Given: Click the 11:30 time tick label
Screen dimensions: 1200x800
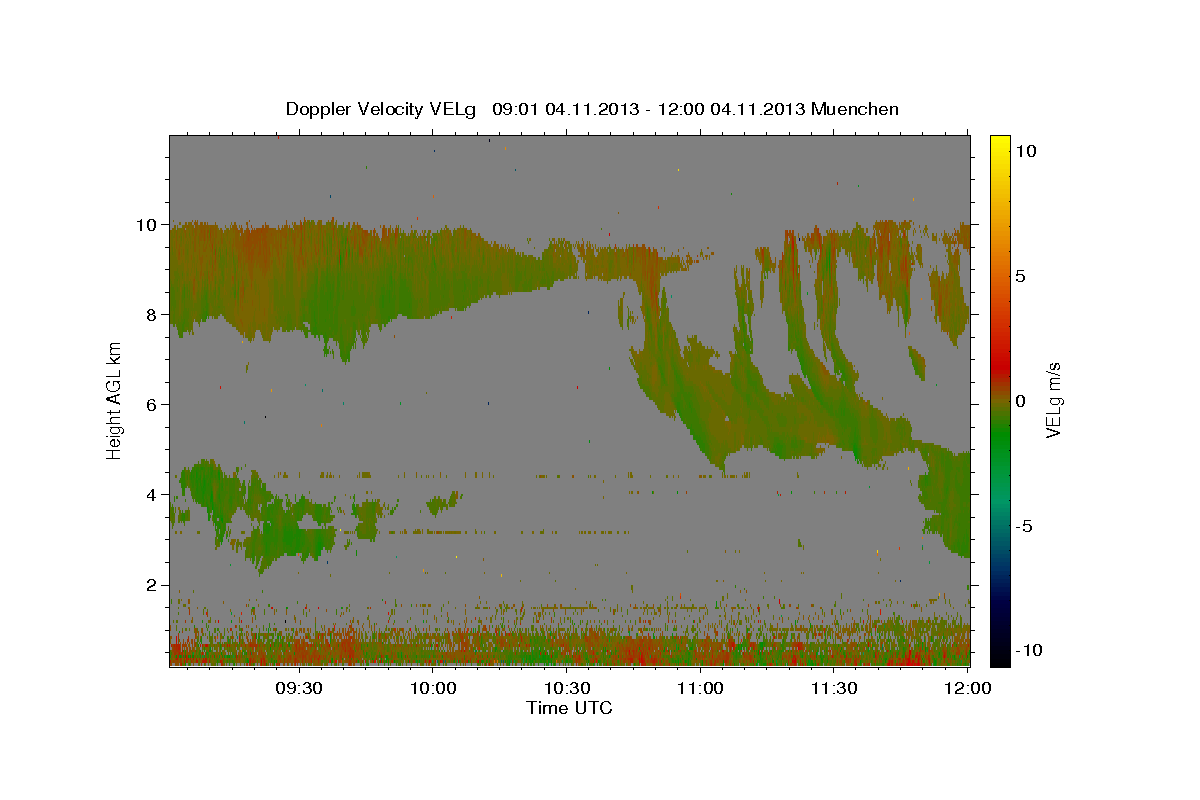Looking at the screenshot, I should pyautogui.click(x=833, y=688).
